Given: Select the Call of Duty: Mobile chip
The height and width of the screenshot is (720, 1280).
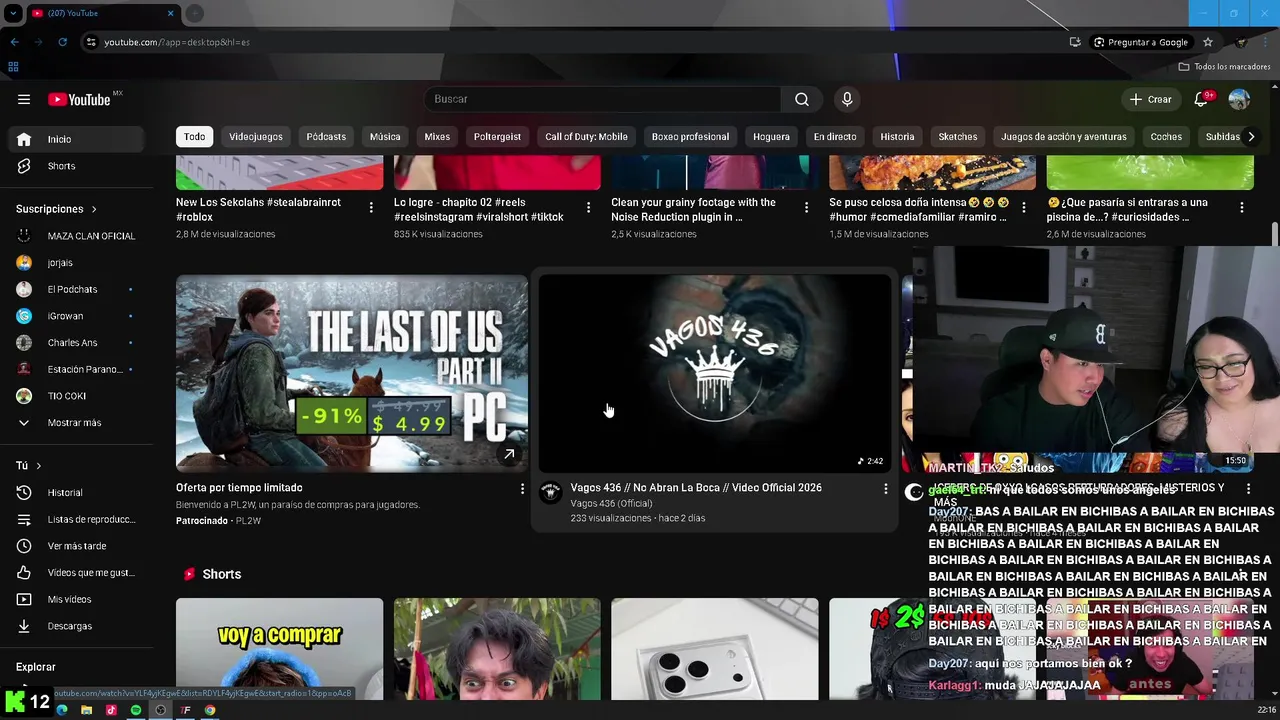Looking at the screenshot, I should point(586,137).
